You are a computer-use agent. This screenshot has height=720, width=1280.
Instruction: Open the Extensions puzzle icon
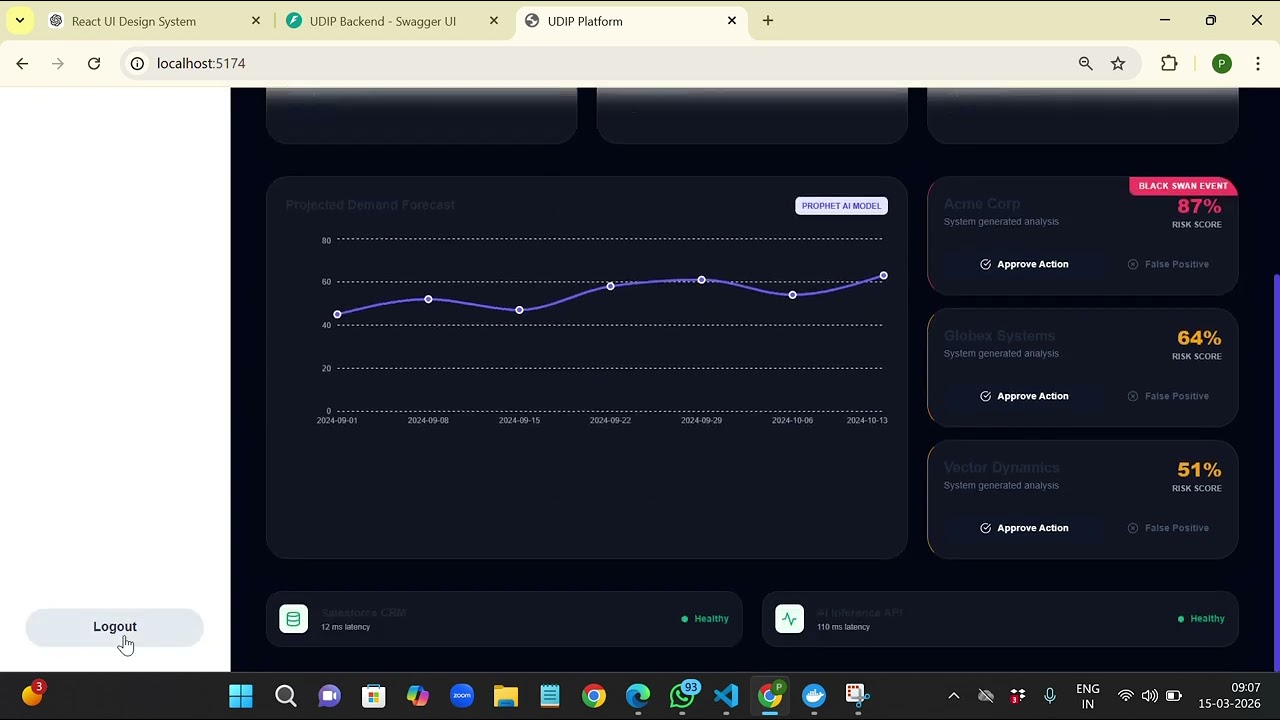(1169, 63)
